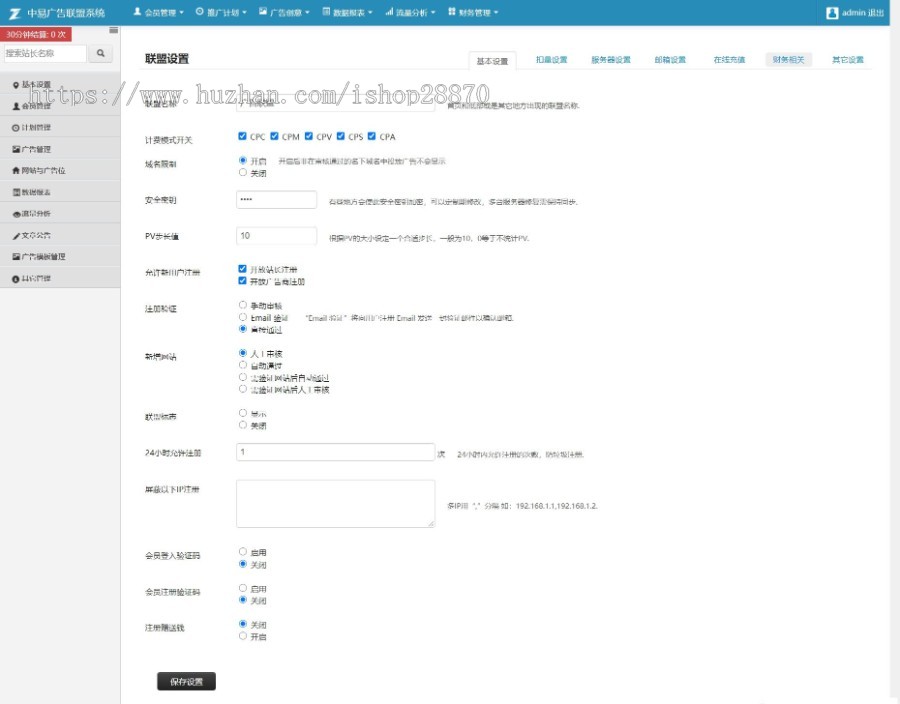Viewport: 900px width, 704px height.
Task: Uncheck the CPA billing mode checkbox
Action: (372, 136)
